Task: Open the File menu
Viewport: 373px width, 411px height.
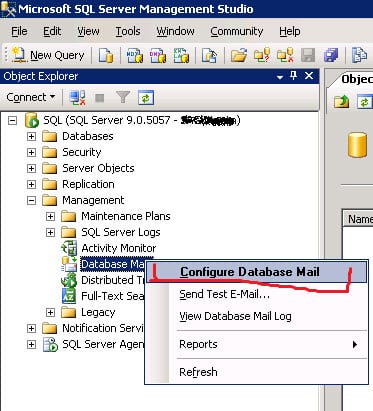Action: point(19,31)
